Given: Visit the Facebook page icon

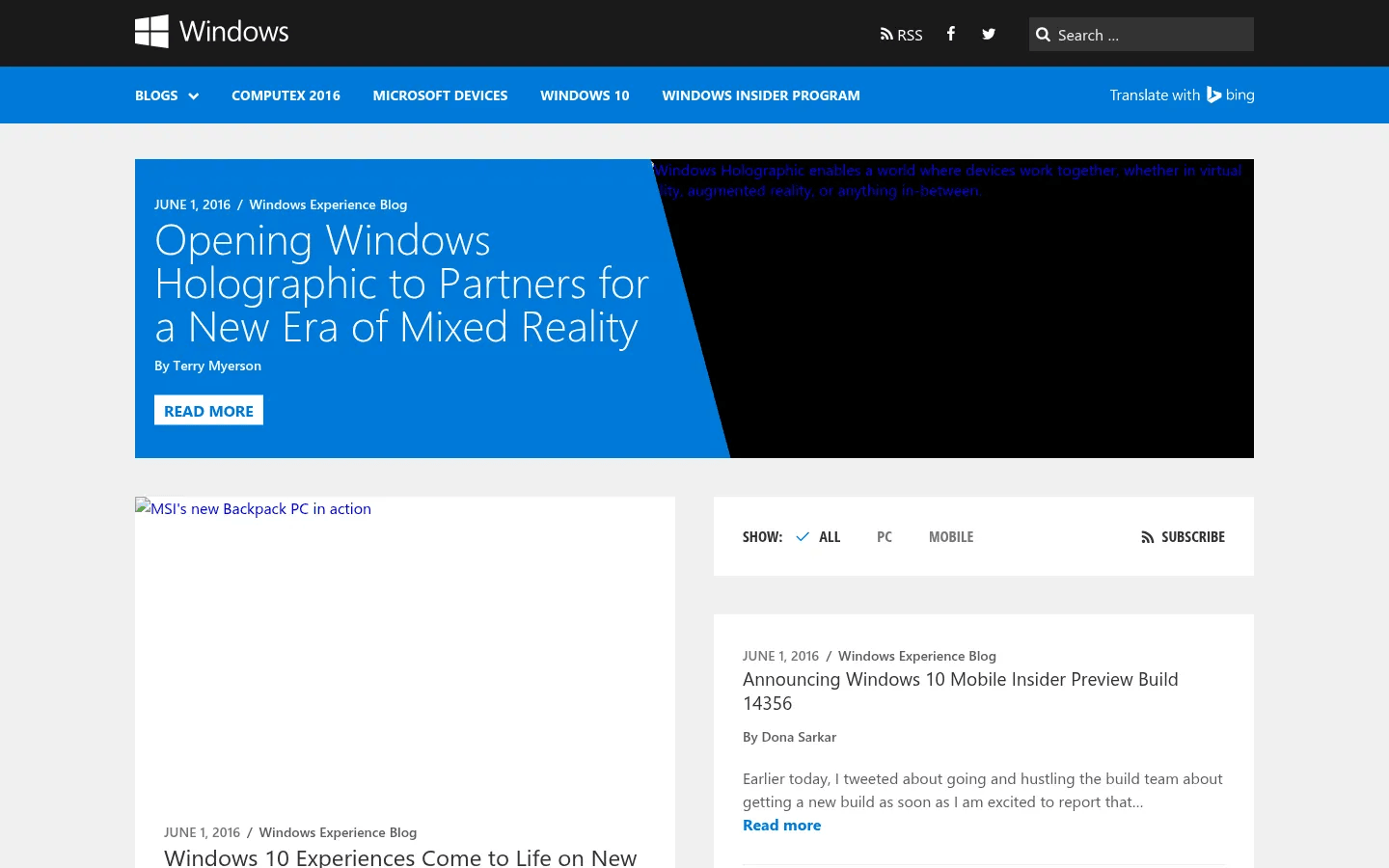Looking at the screenshot, I should tap(951, 34).
